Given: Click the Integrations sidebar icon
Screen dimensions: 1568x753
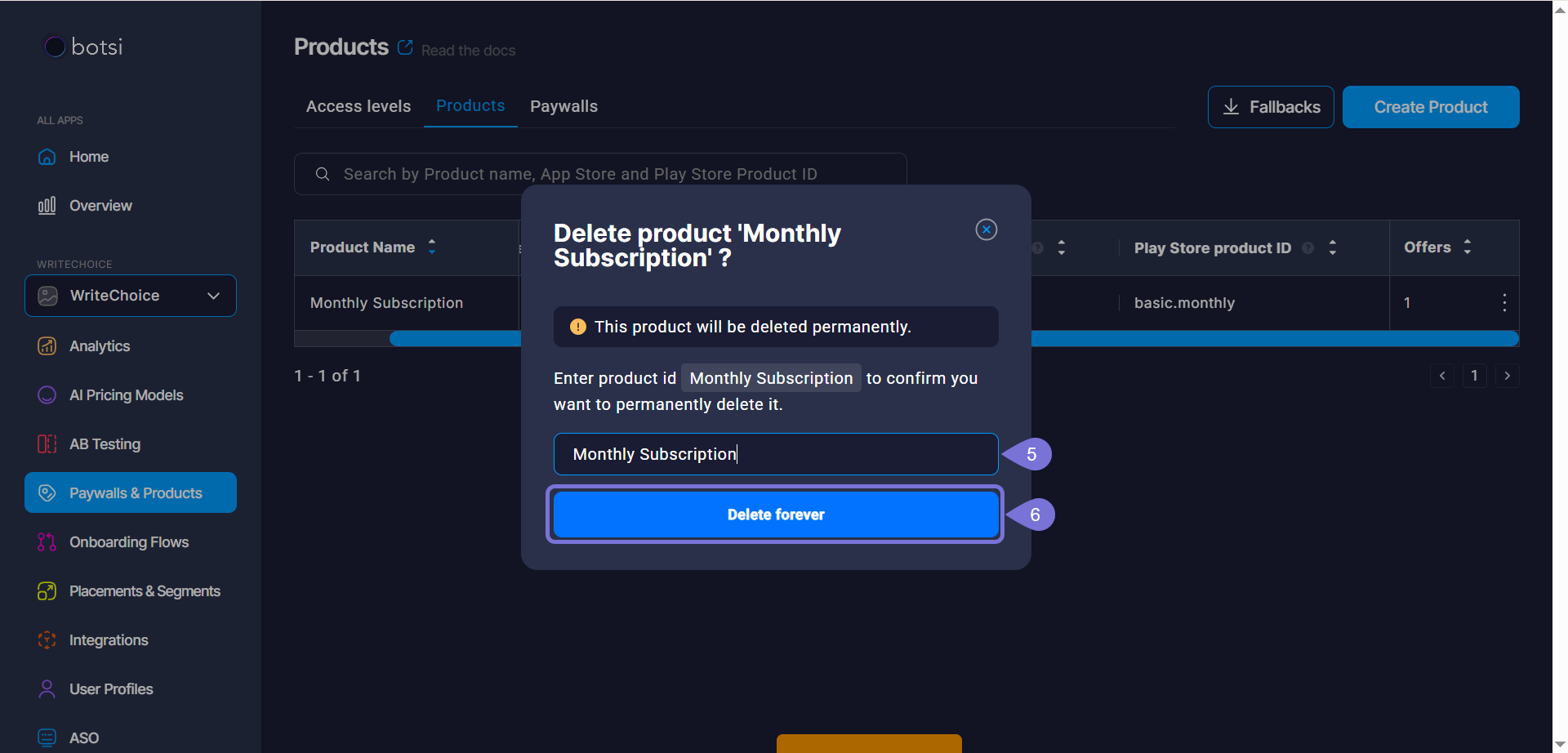Looking at the screenshot, I should click(47, 640).
